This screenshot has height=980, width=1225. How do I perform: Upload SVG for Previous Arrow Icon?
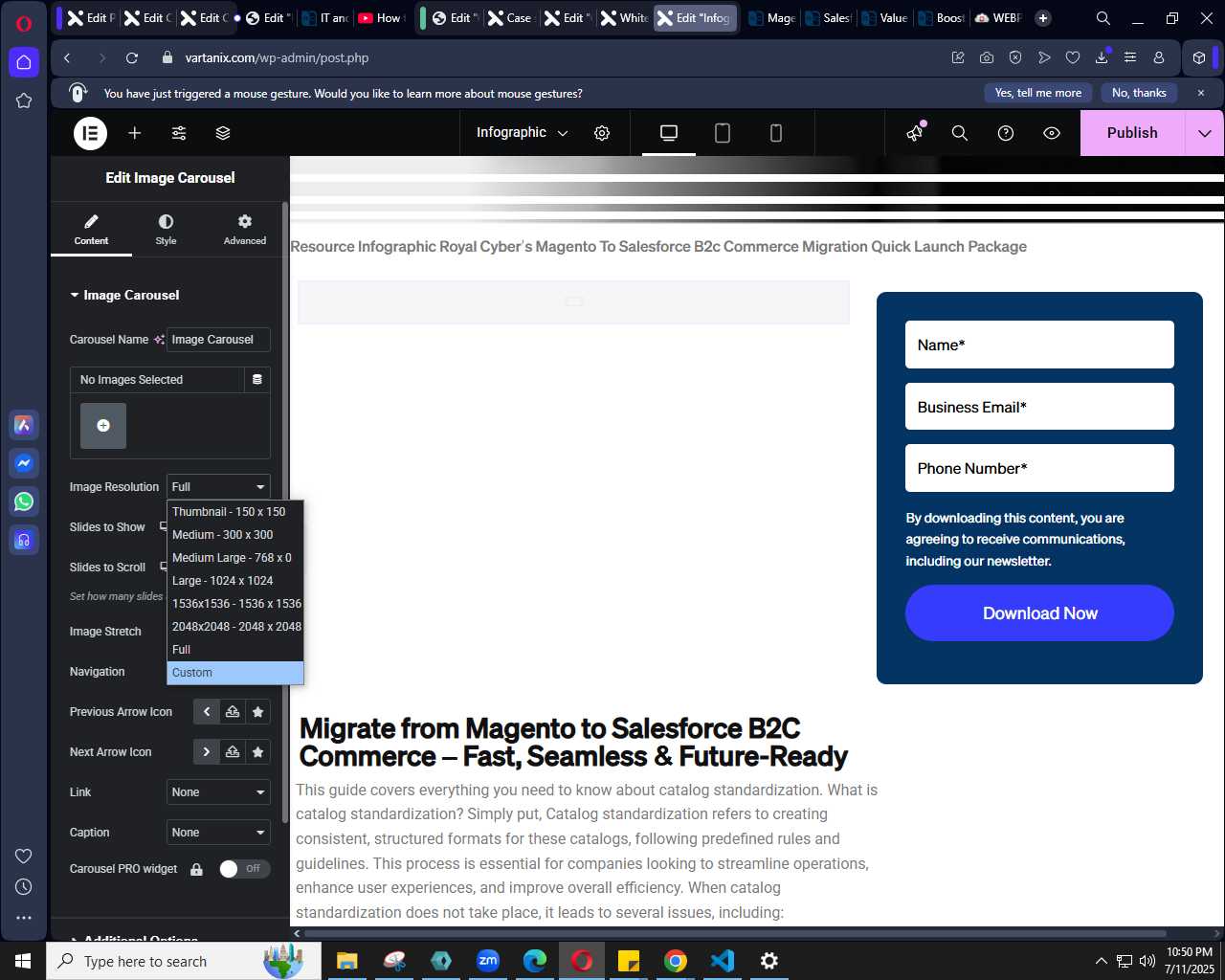[233, 712]
